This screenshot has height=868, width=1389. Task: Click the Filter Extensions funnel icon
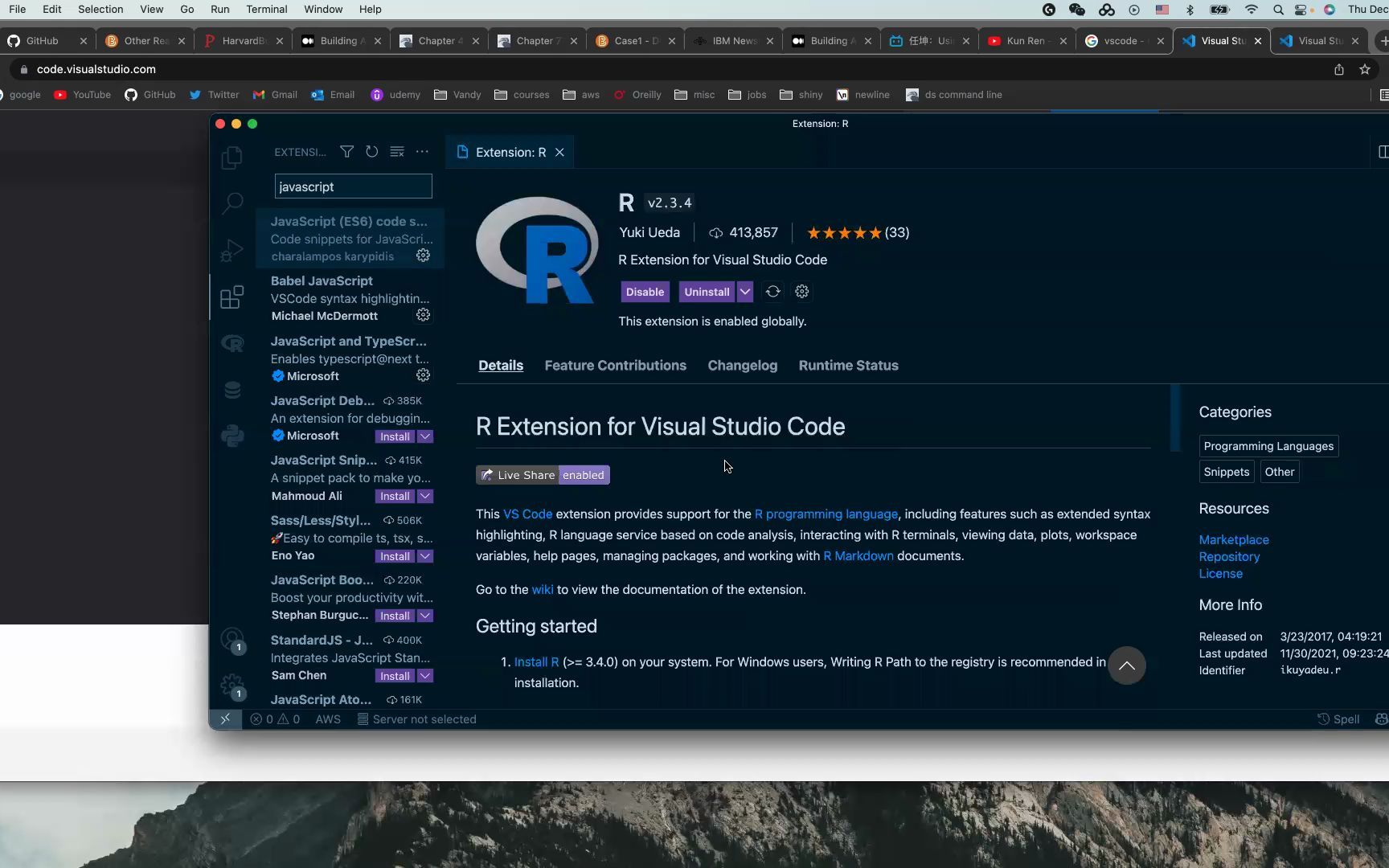(346, 151)
